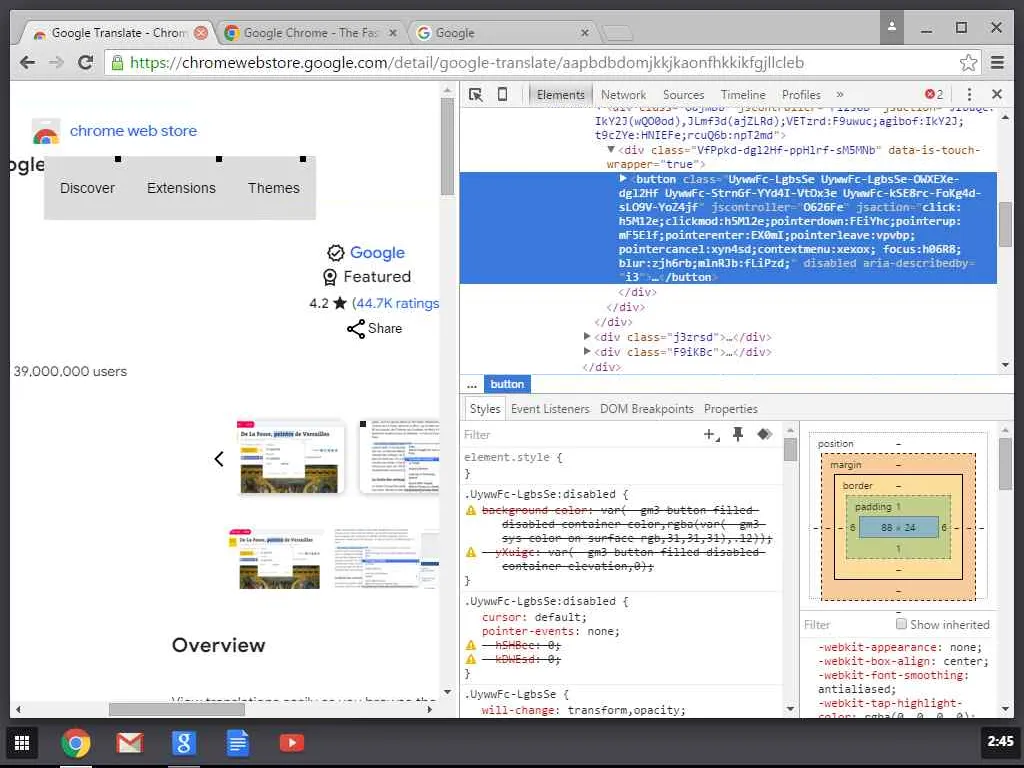Open Gmail from the taskbar
The image size is (1024, 768).
pyautogui.click(x=129, y=743)
